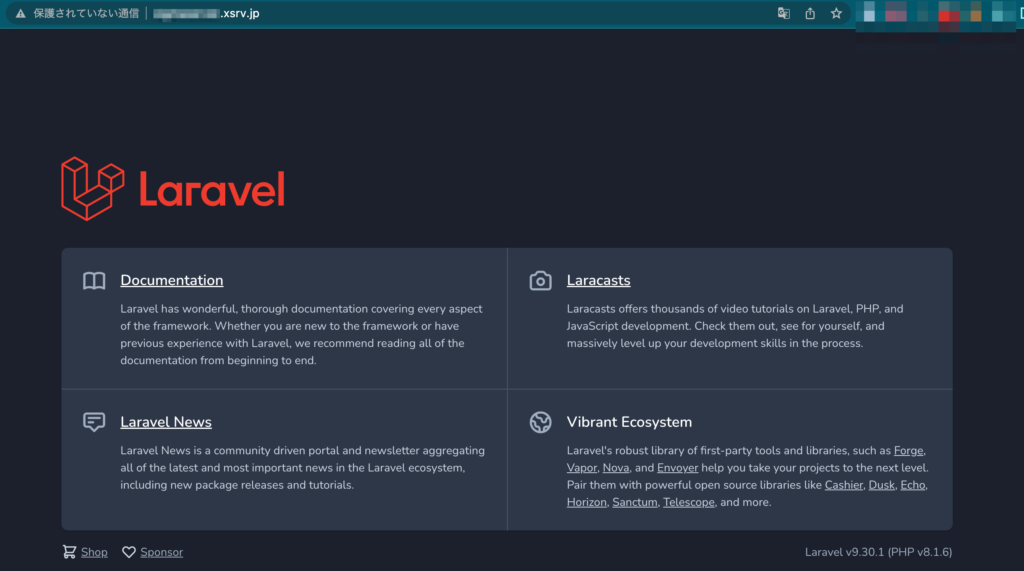This screenshot has height=571, width=1024.
Task: Click the Laravel News description paragraph
Action: pos(302,468)
